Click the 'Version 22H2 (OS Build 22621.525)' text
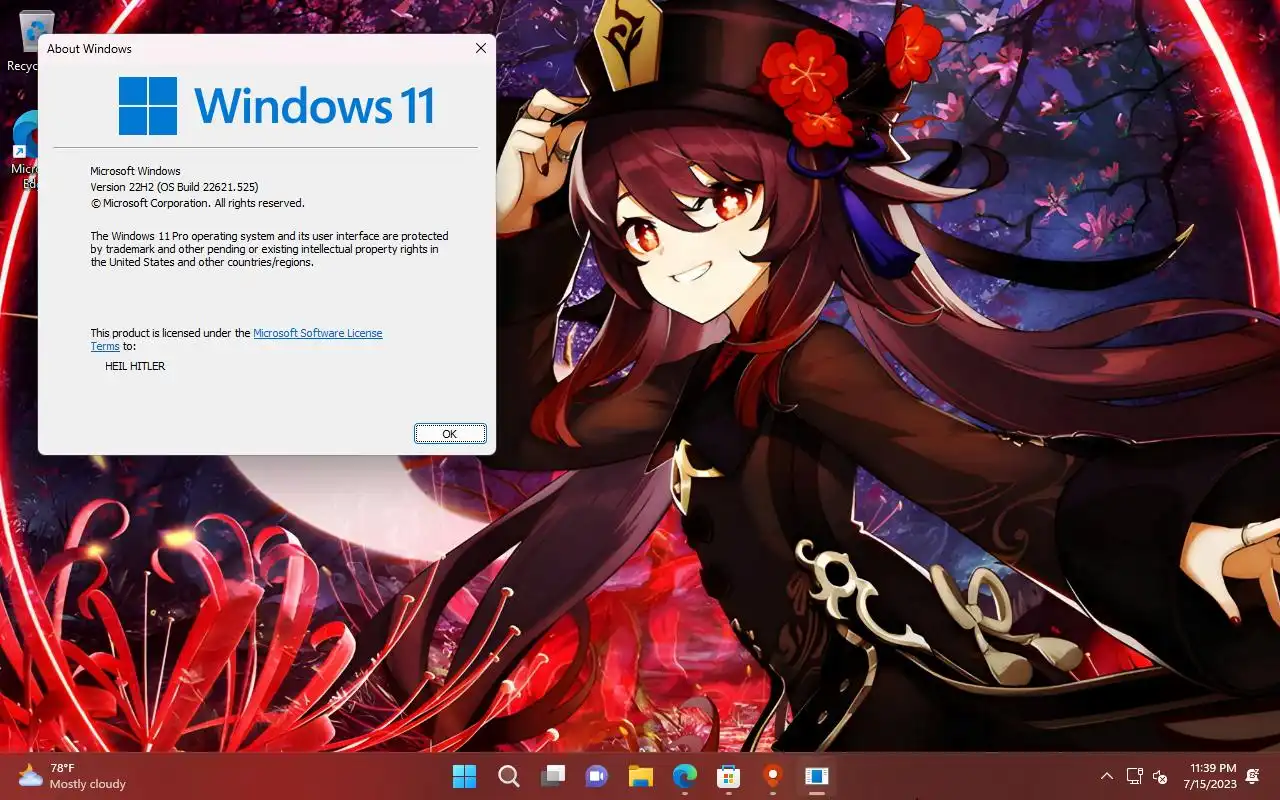Screen dimensions: 1280x800 [175, 187]
